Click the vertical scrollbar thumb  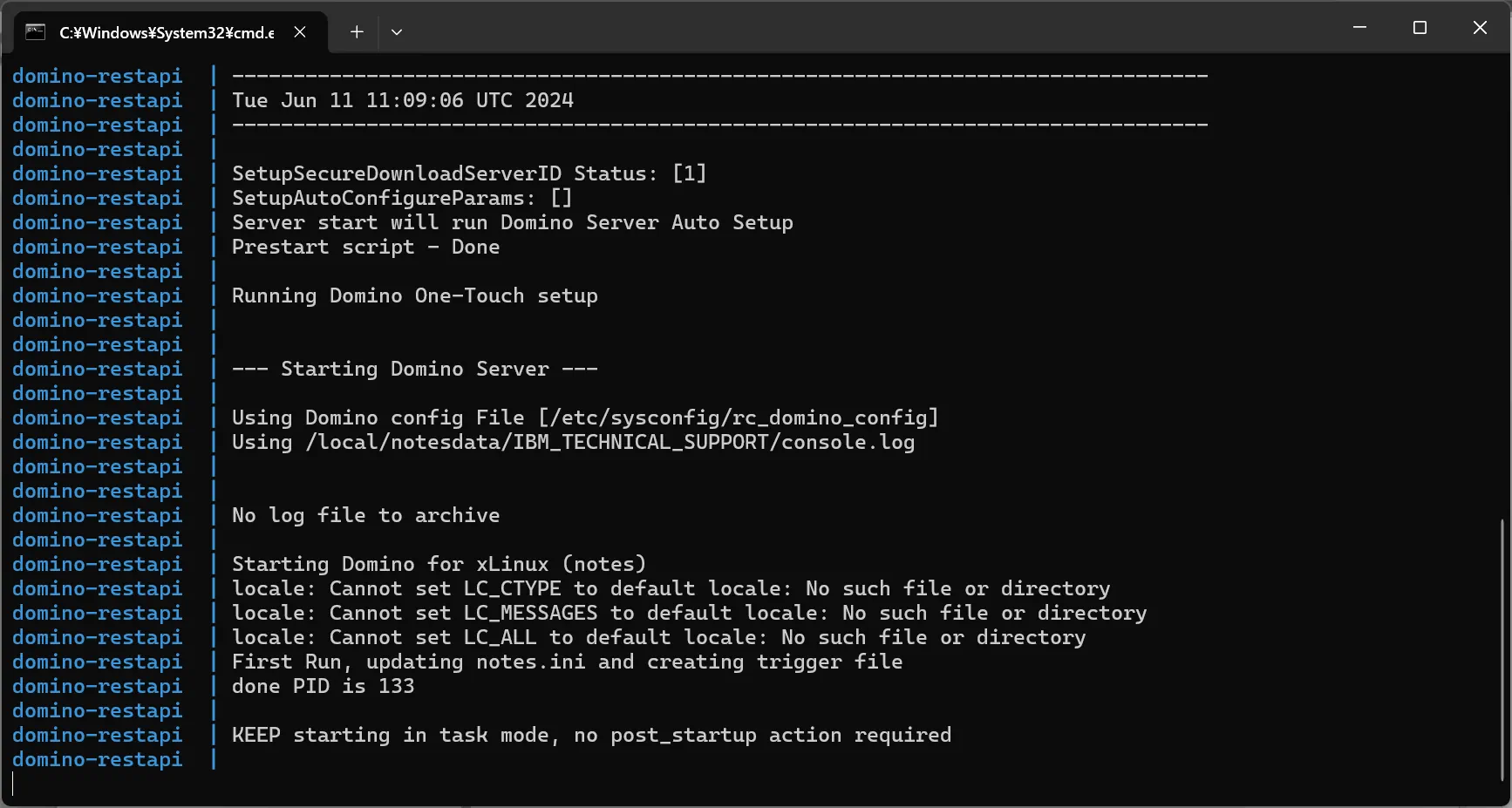[1502, 649]
